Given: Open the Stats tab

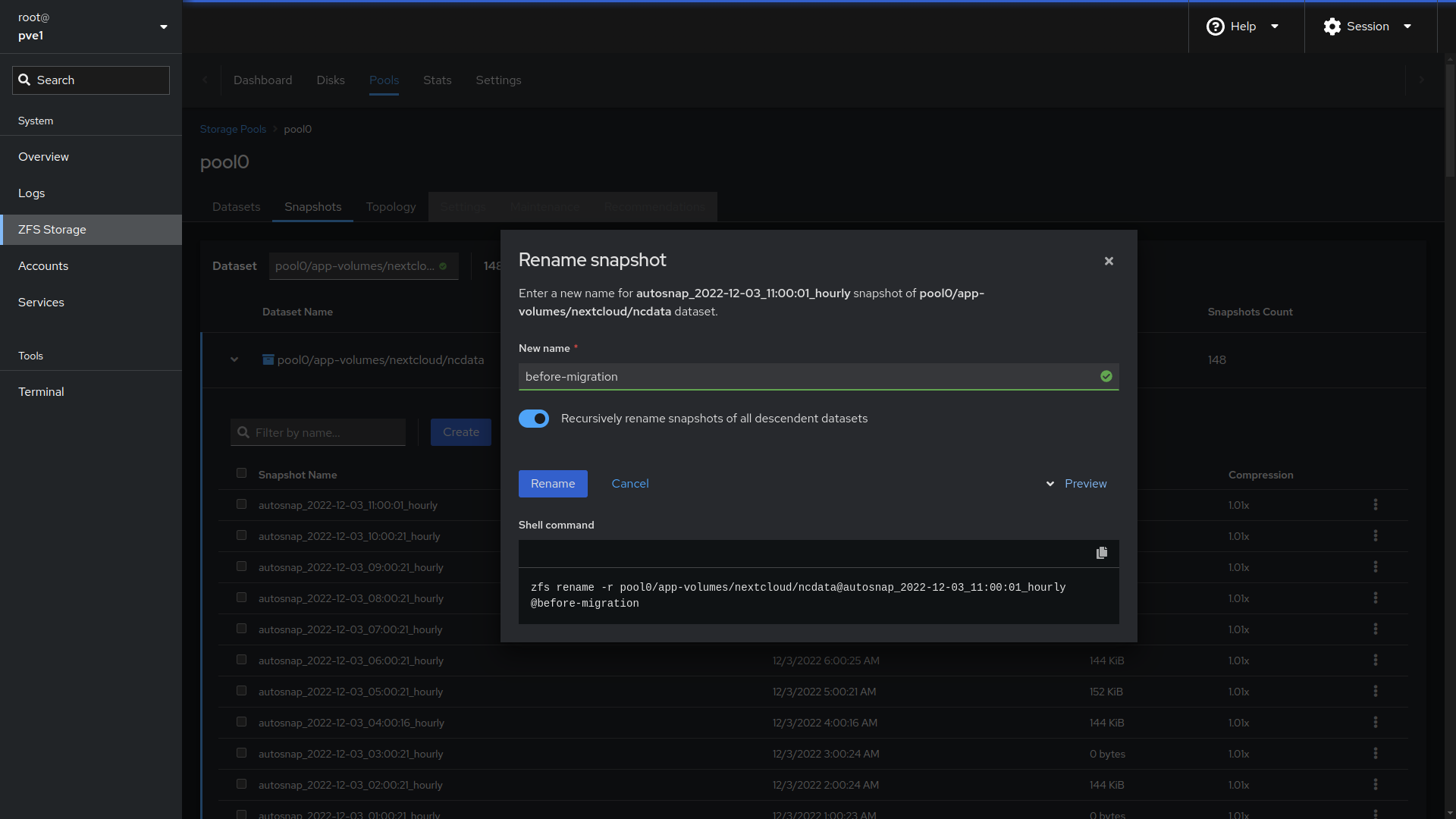Looking at the screenshot, I should pyautogui.click(x=437, y=80).
